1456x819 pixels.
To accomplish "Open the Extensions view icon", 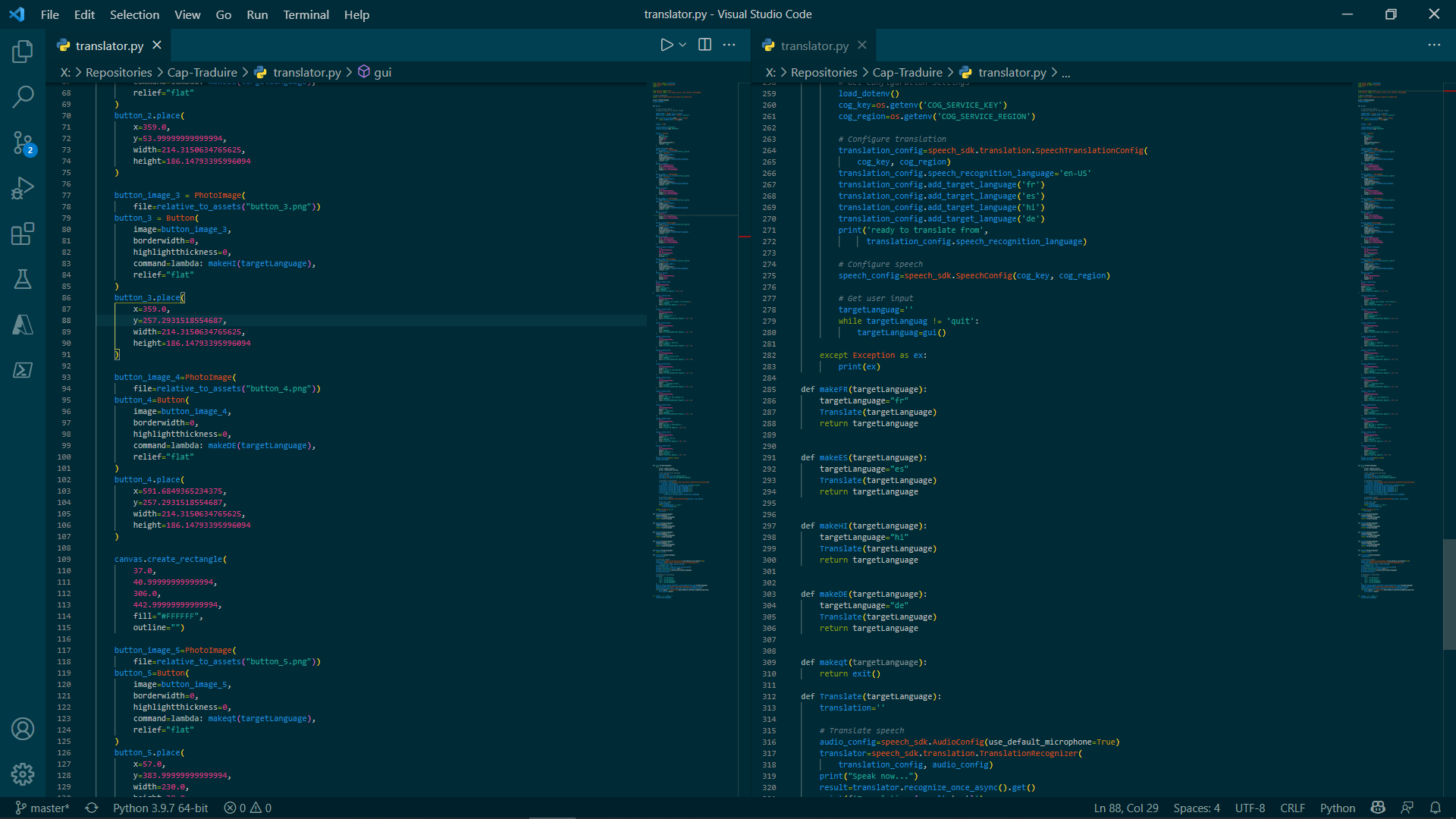I will [23, 234].
